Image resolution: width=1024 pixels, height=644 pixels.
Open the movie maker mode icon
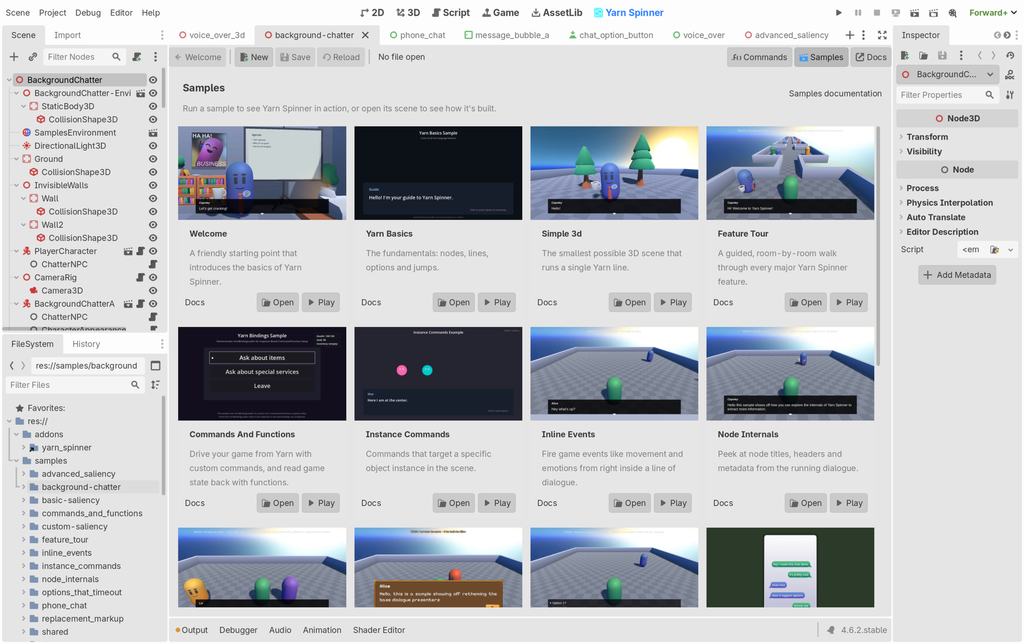coord(953,12)
